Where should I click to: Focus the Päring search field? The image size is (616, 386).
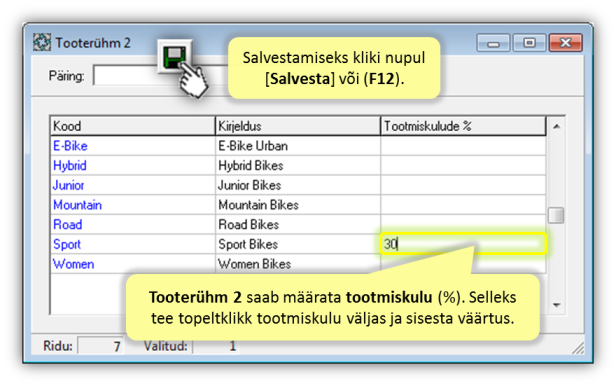tap(126, 75)
